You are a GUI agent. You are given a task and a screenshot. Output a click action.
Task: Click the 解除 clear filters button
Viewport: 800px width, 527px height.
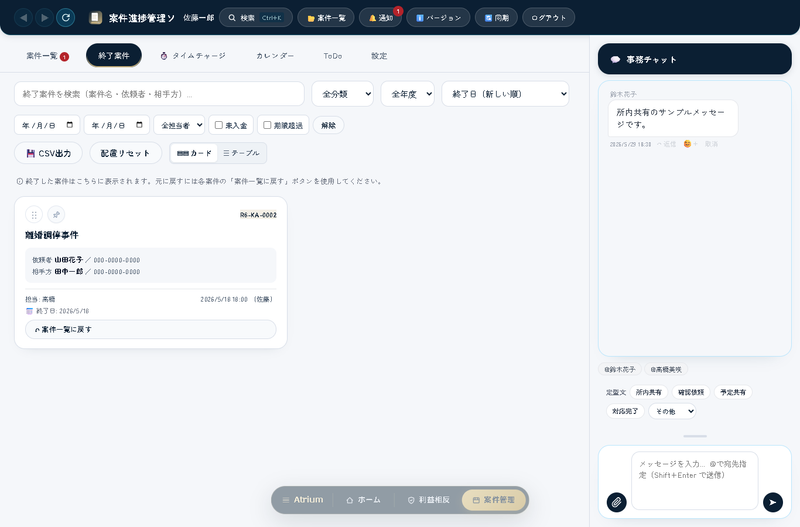[x=329, y=126]
